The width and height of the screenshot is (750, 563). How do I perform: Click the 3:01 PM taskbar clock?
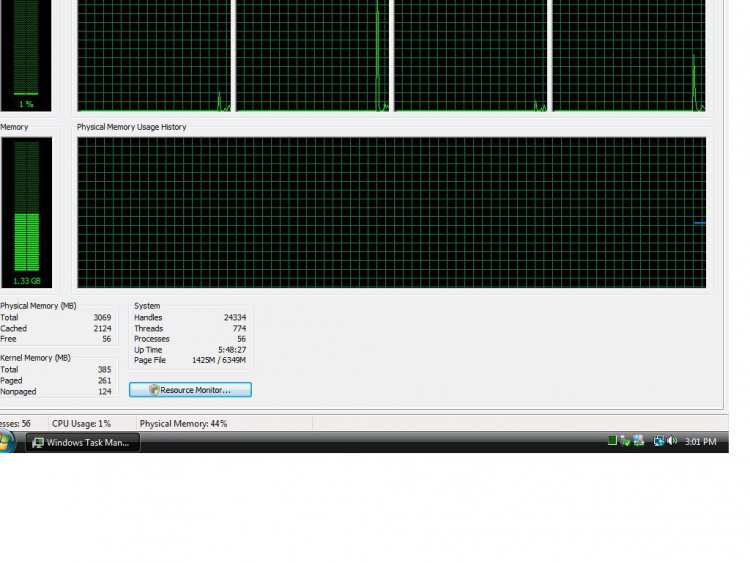(700, 442)
